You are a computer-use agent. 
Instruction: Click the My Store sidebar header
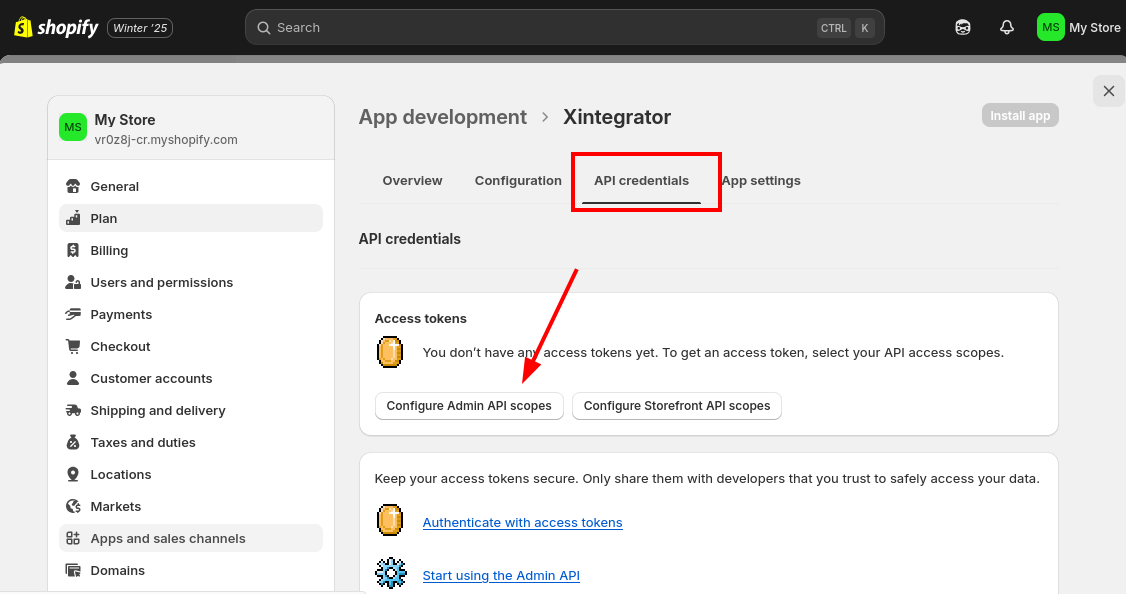coord(191,128)
